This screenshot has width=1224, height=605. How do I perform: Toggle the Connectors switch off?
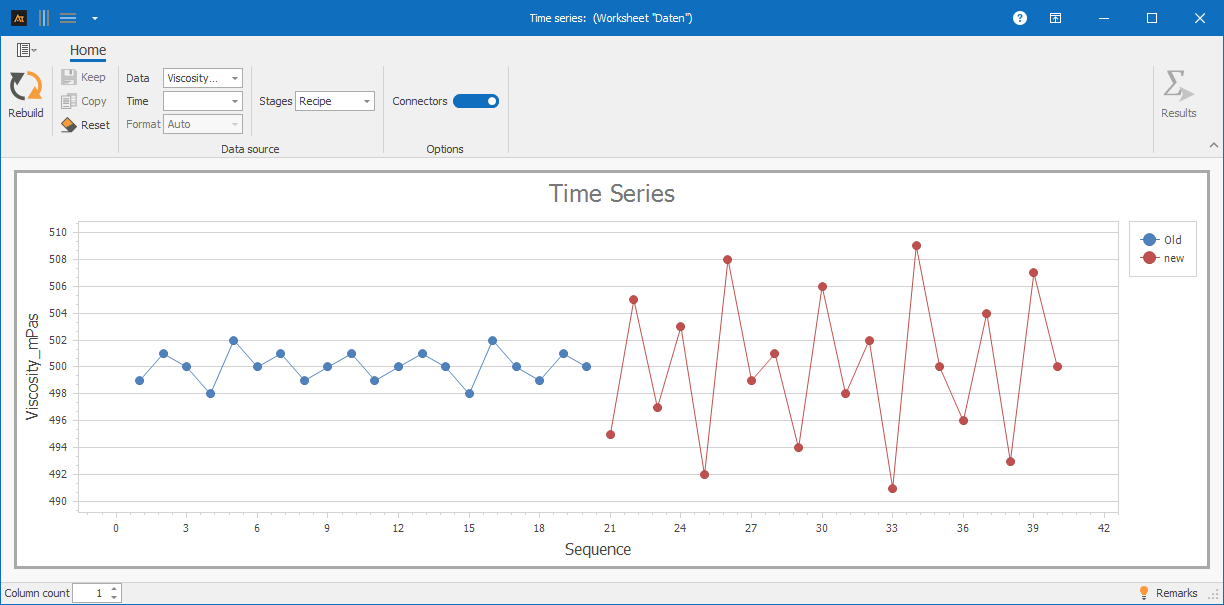point(476,101)
